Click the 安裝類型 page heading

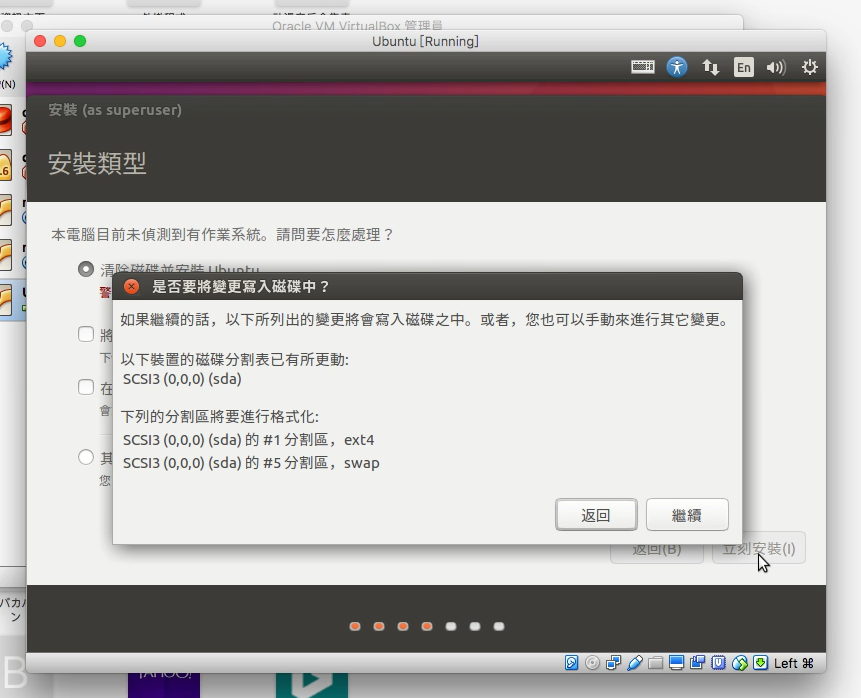tap(97, 163)
